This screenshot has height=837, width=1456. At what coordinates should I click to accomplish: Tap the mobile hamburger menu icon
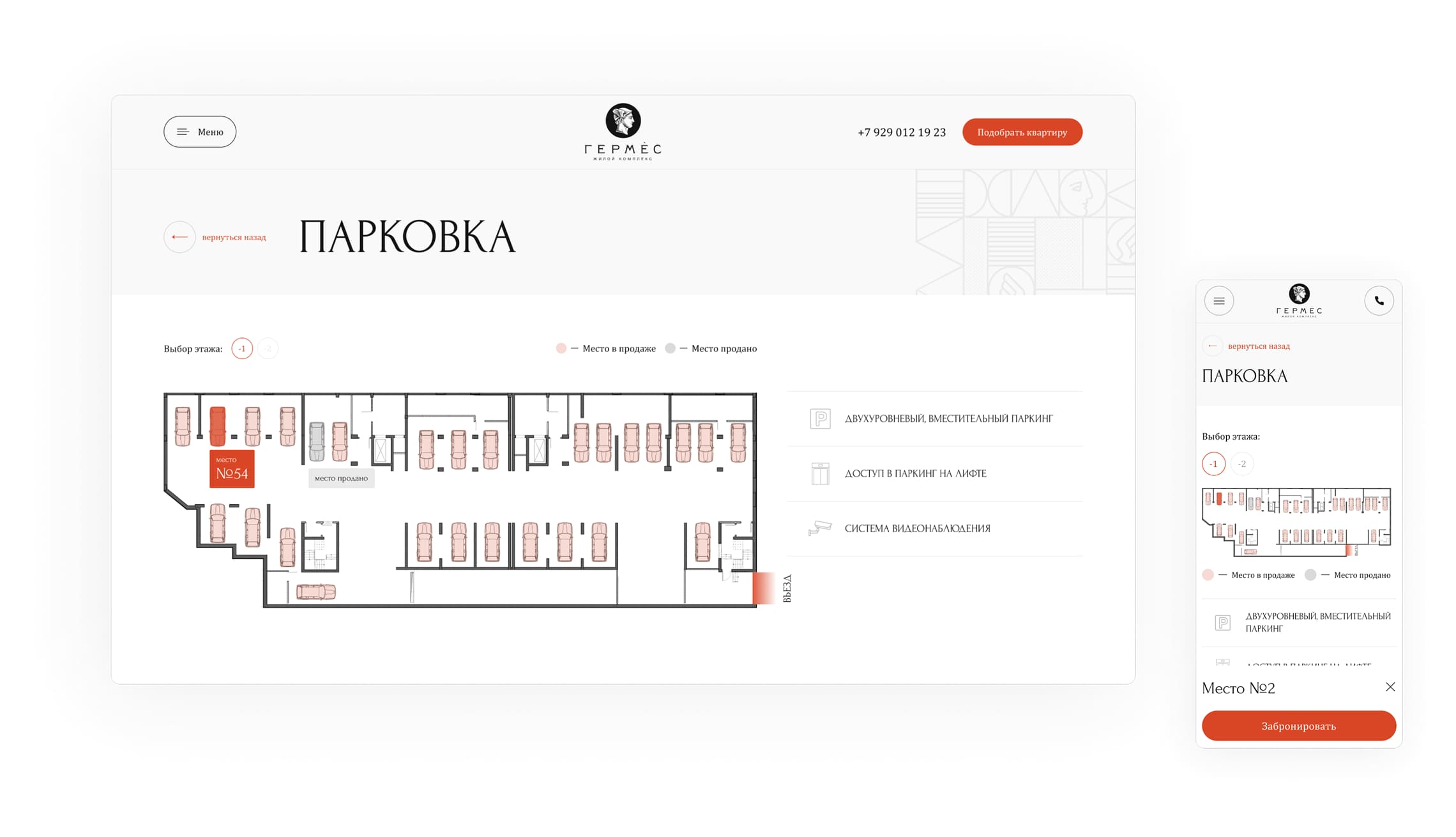click(x=1218, y=301)
